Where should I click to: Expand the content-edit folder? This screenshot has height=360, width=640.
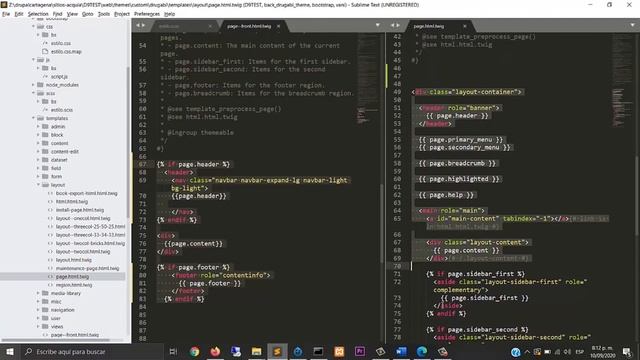[38, 151]
